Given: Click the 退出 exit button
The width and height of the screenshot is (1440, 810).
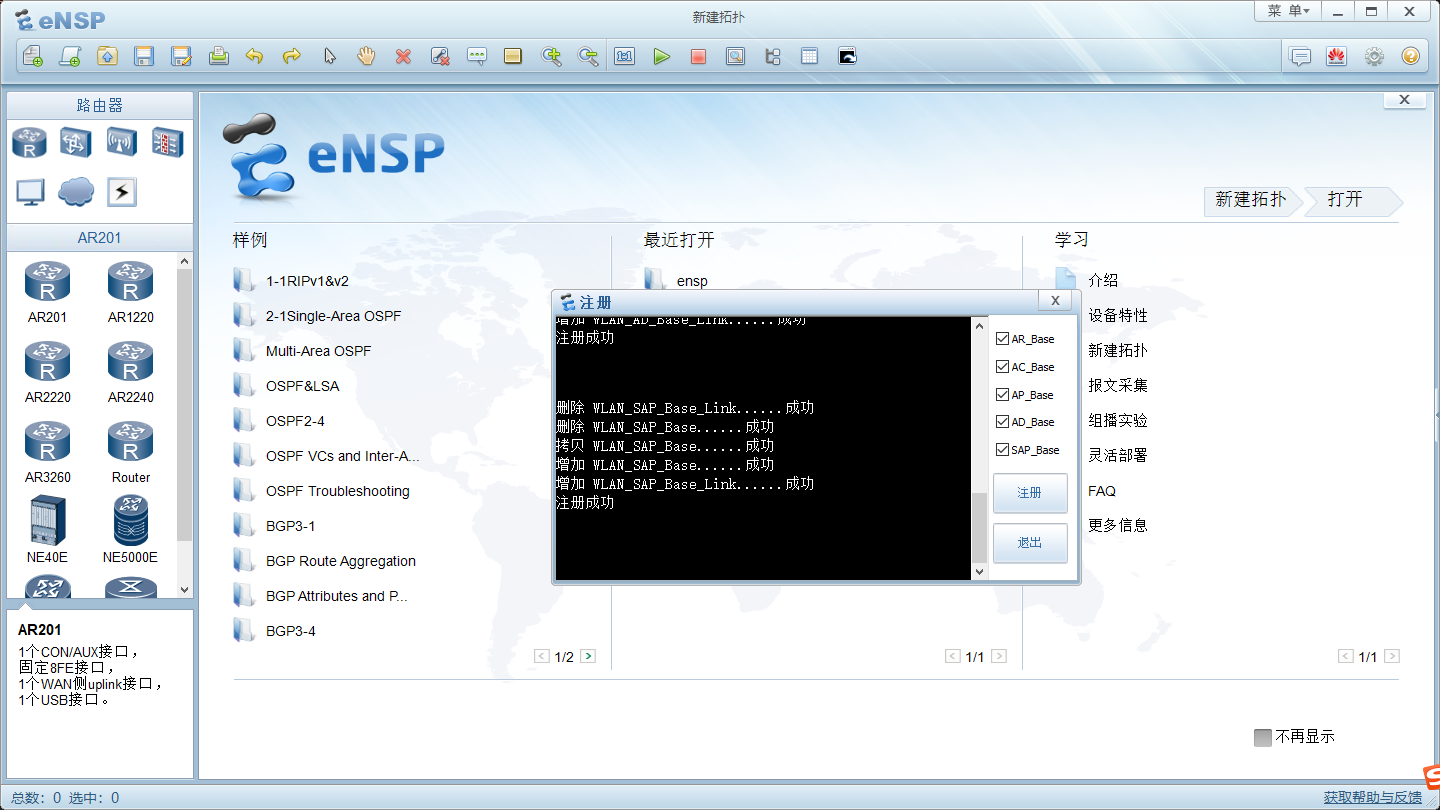Looking at the screenshot, I should point(1030,543).
